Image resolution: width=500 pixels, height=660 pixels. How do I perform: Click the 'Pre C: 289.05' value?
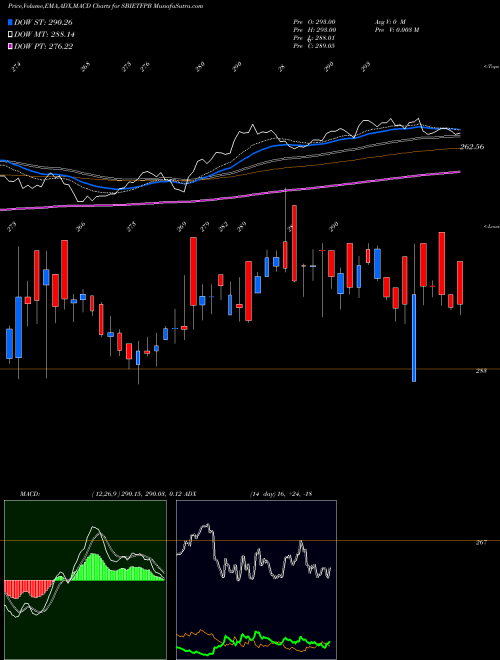314,46
